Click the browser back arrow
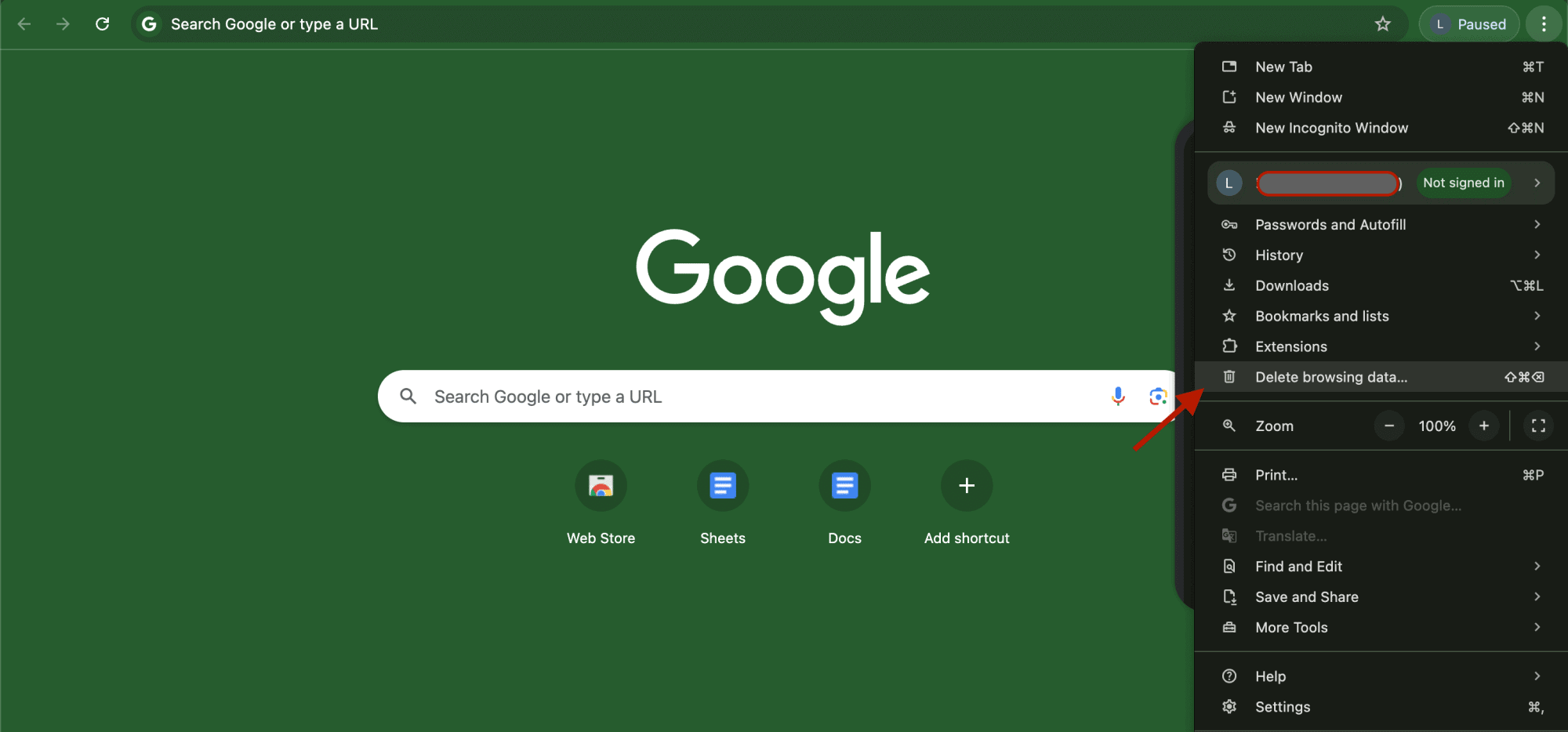 [24, 24]
